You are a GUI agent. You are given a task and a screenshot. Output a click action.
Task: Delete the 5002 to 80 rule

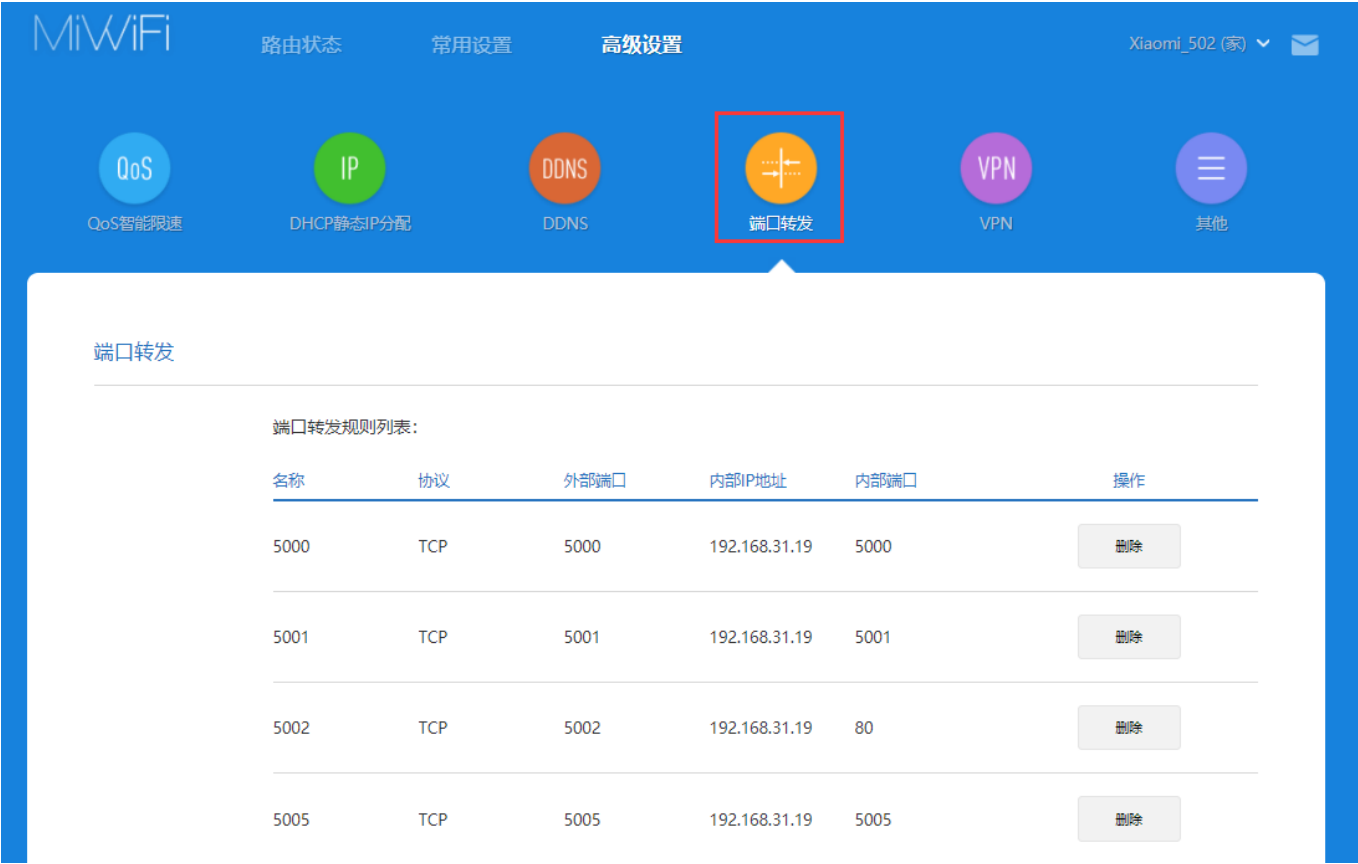tap(1128, 728)
